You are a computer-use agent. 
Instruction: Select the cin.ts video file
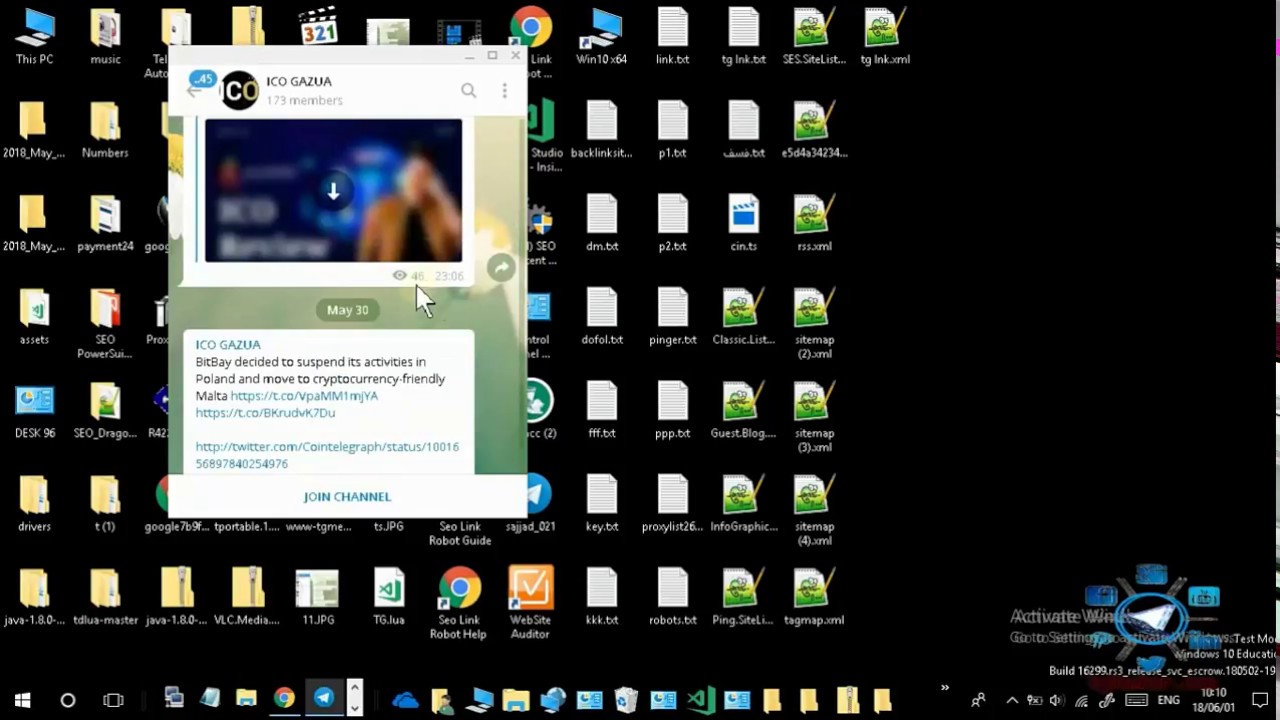(x=744, y=224)
